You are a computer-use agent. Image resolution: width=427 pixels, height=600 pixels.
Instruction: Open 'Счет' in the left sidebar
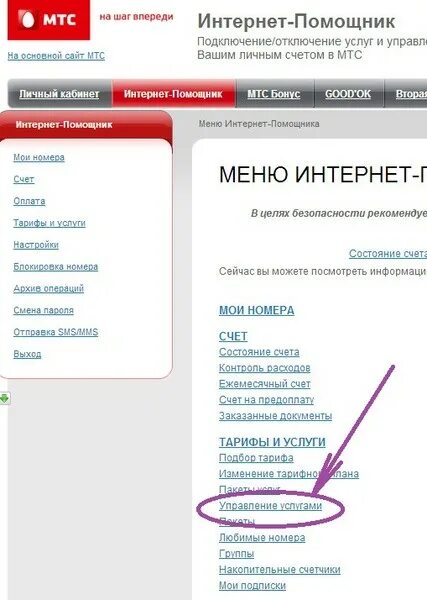(x=24, y=179)
